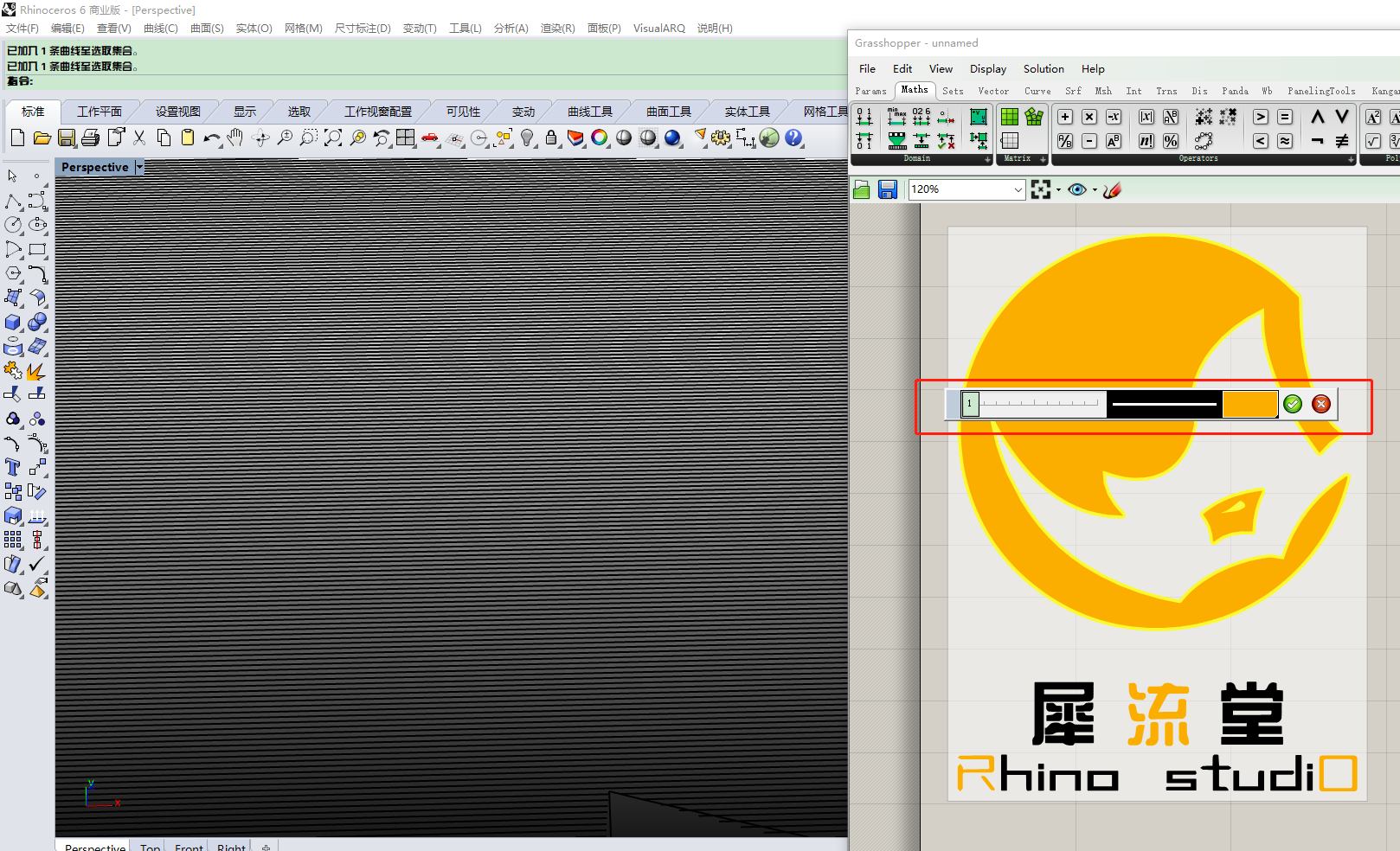Open Grasshopper Display menu
Viewport: 1400px width, 851px height.
(x=988, y=69)
